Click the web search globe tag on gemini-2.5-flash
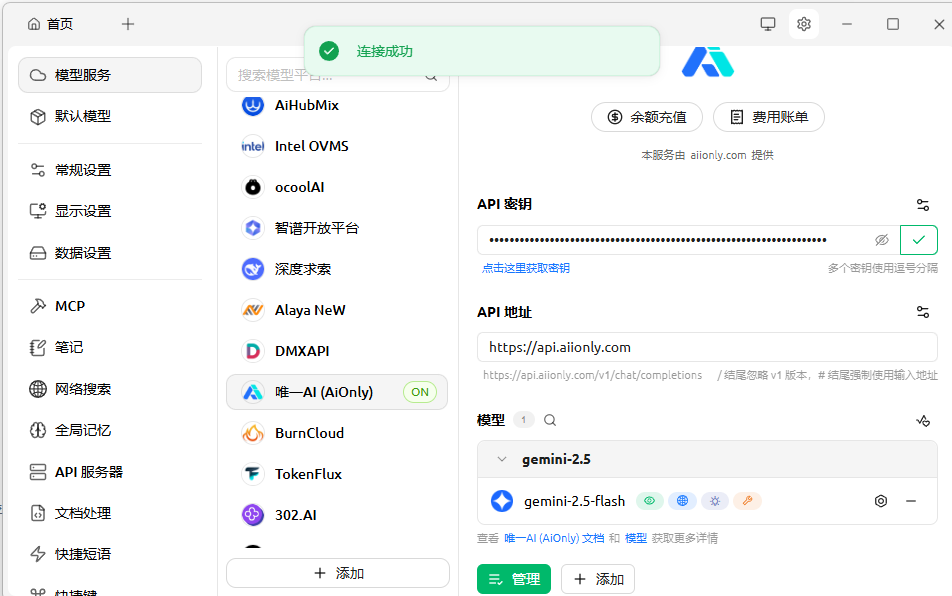952x596 pixels. tap(682, 501)
